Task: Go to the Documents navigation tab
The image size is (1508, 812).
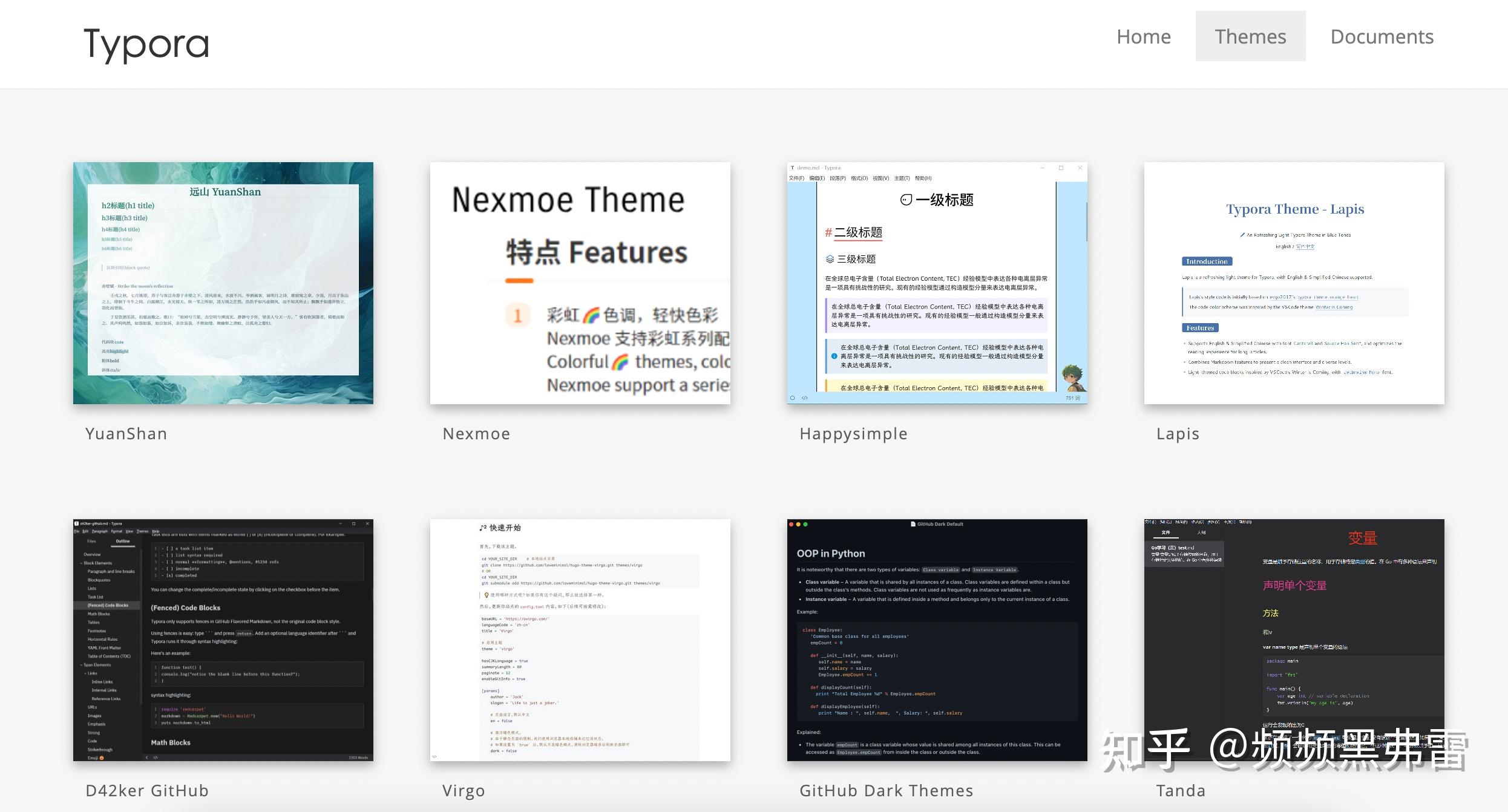Action: click(x=1382, y=36)
